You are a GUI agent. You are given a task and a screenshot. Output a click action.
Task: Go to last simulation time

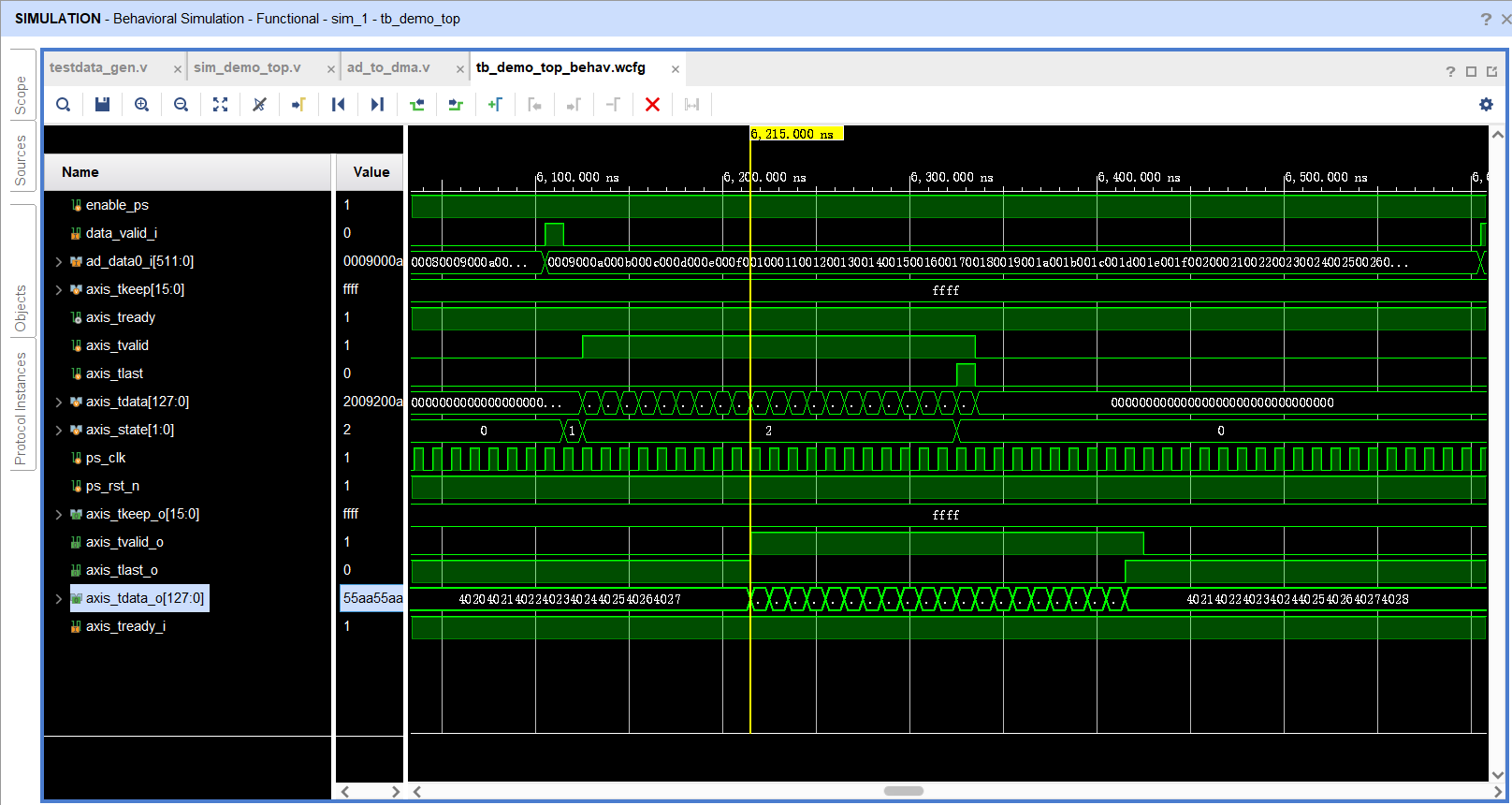(x=377, y=105)
